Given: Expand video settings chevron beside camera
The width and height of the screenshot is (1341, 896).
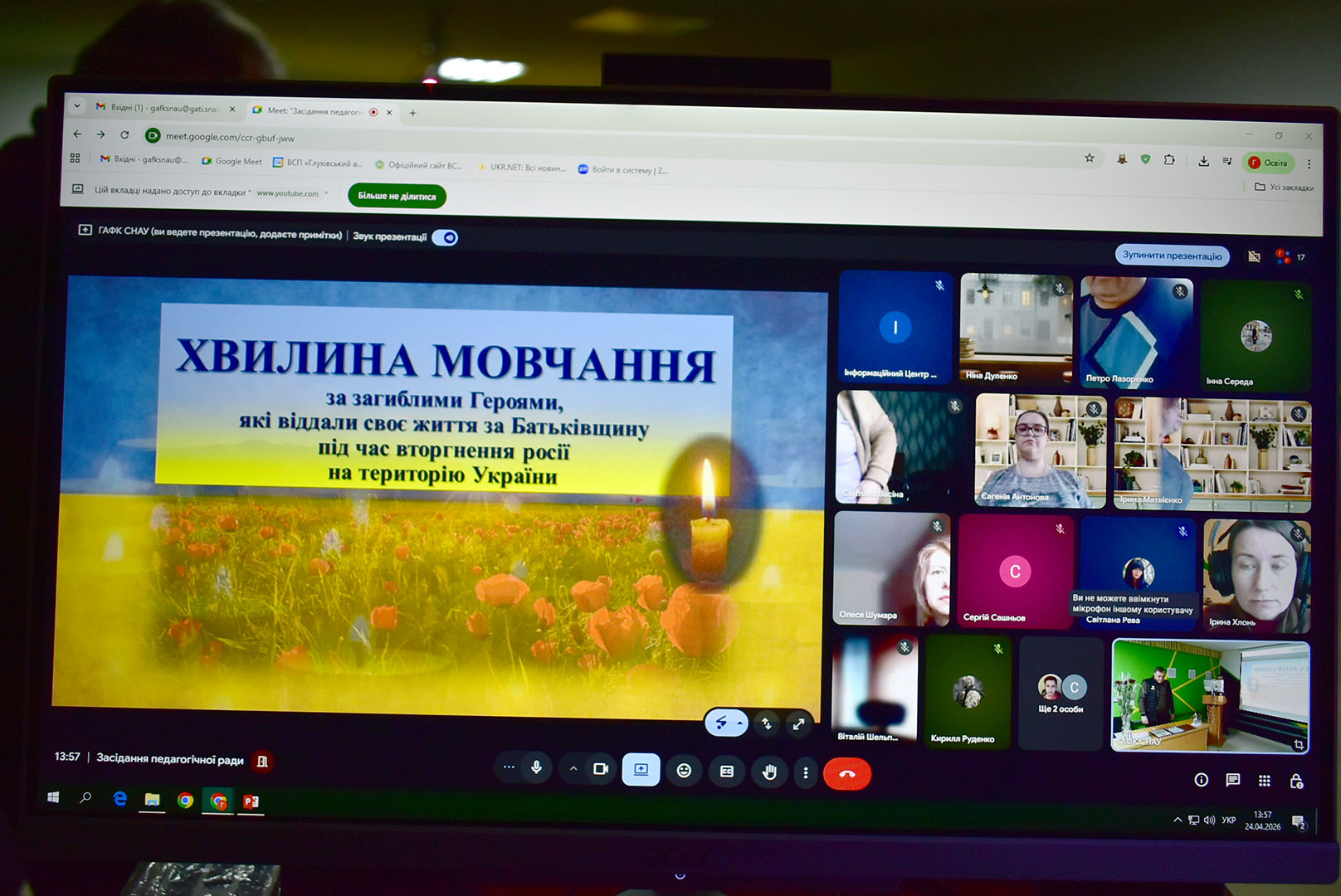Looking at the screenshot, I should (x=573, y=769).
